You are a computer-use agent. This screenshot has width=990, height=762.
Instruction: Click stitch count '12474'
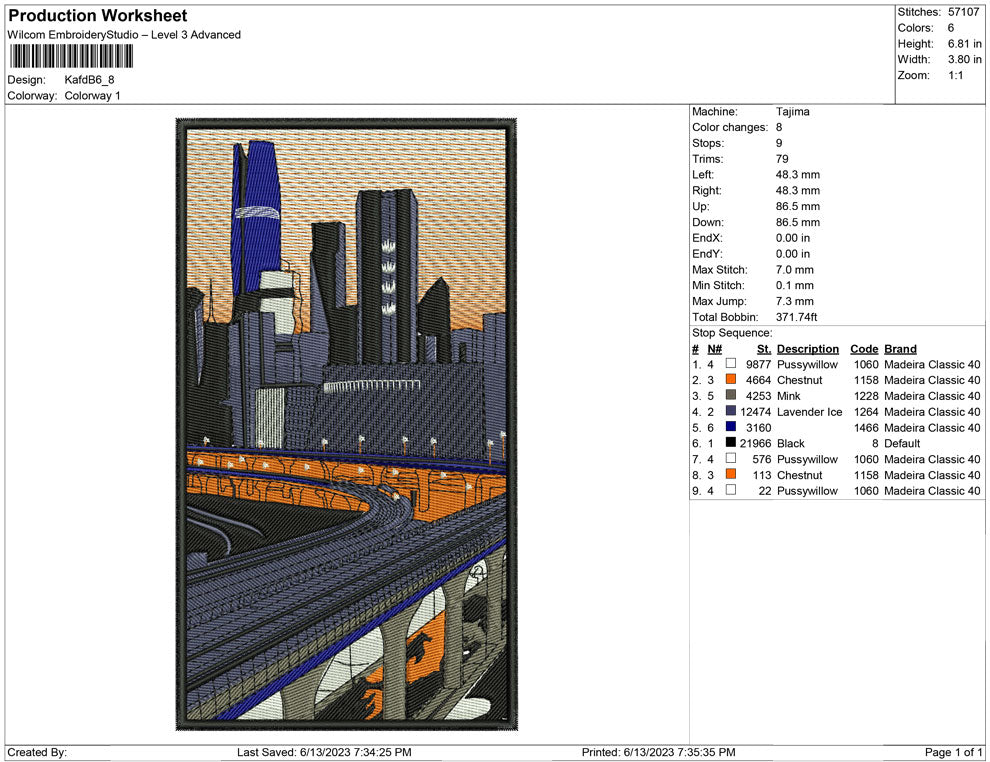(756, 412)
